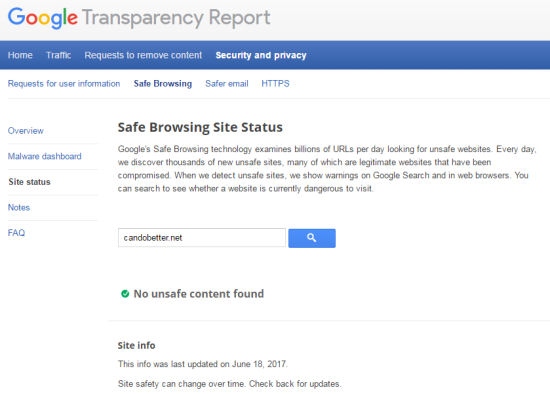Viewport: 550px width, 394px height.
Task: Open the HTTPS section link
Action: coord(275,84)
